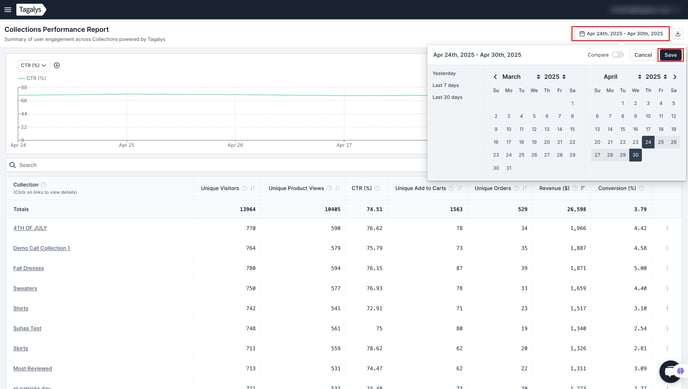Select April 15 in the calendar
Viewport: 688px width, 389px height.
click(622, 129)
